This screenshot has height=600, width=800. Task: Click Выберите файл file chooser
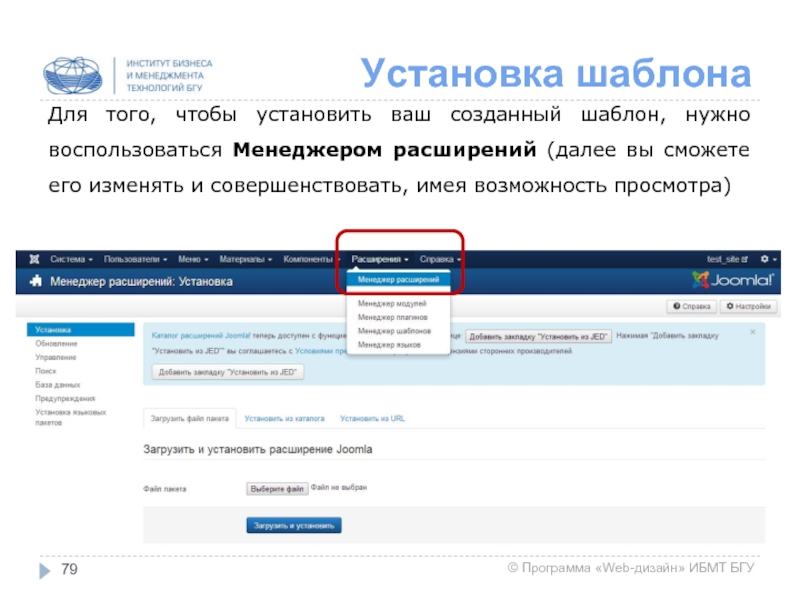(277, 489)
